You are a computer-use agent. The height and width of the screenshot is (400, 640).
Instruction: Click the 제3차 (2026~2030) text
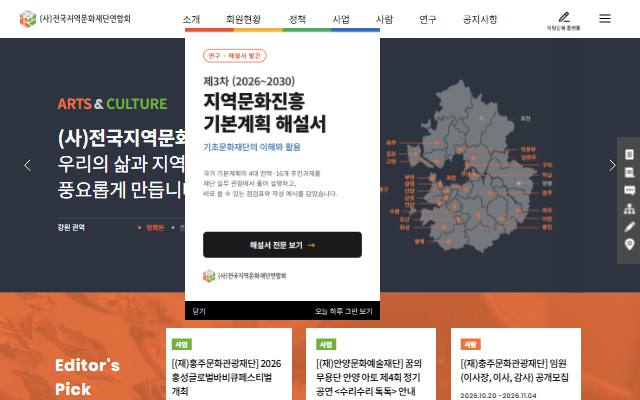249,81
